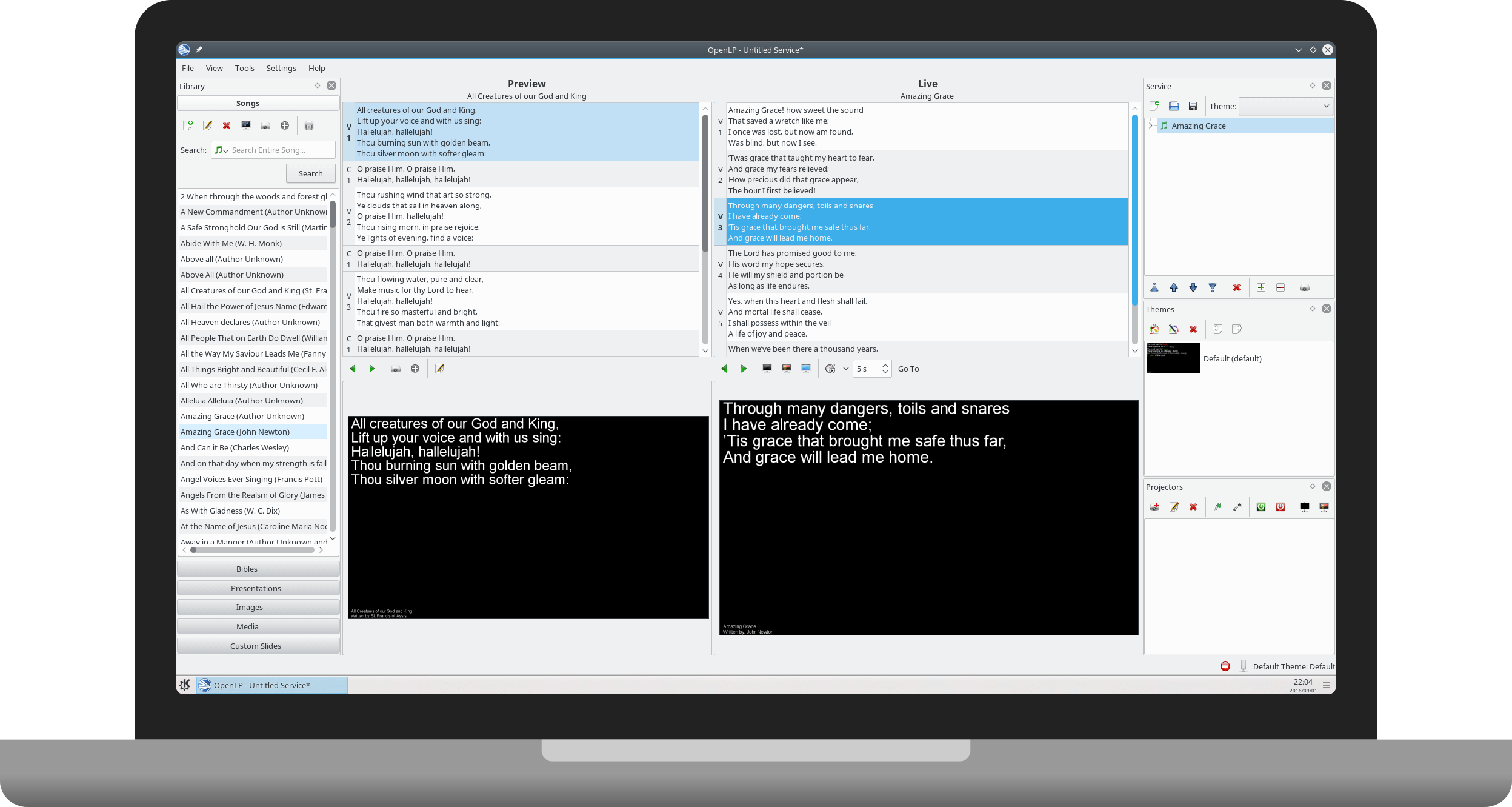Image resolution: width=1512 pixels, height=807 pixels.
Task: Open the Tools menu
Action: [244, 68]
